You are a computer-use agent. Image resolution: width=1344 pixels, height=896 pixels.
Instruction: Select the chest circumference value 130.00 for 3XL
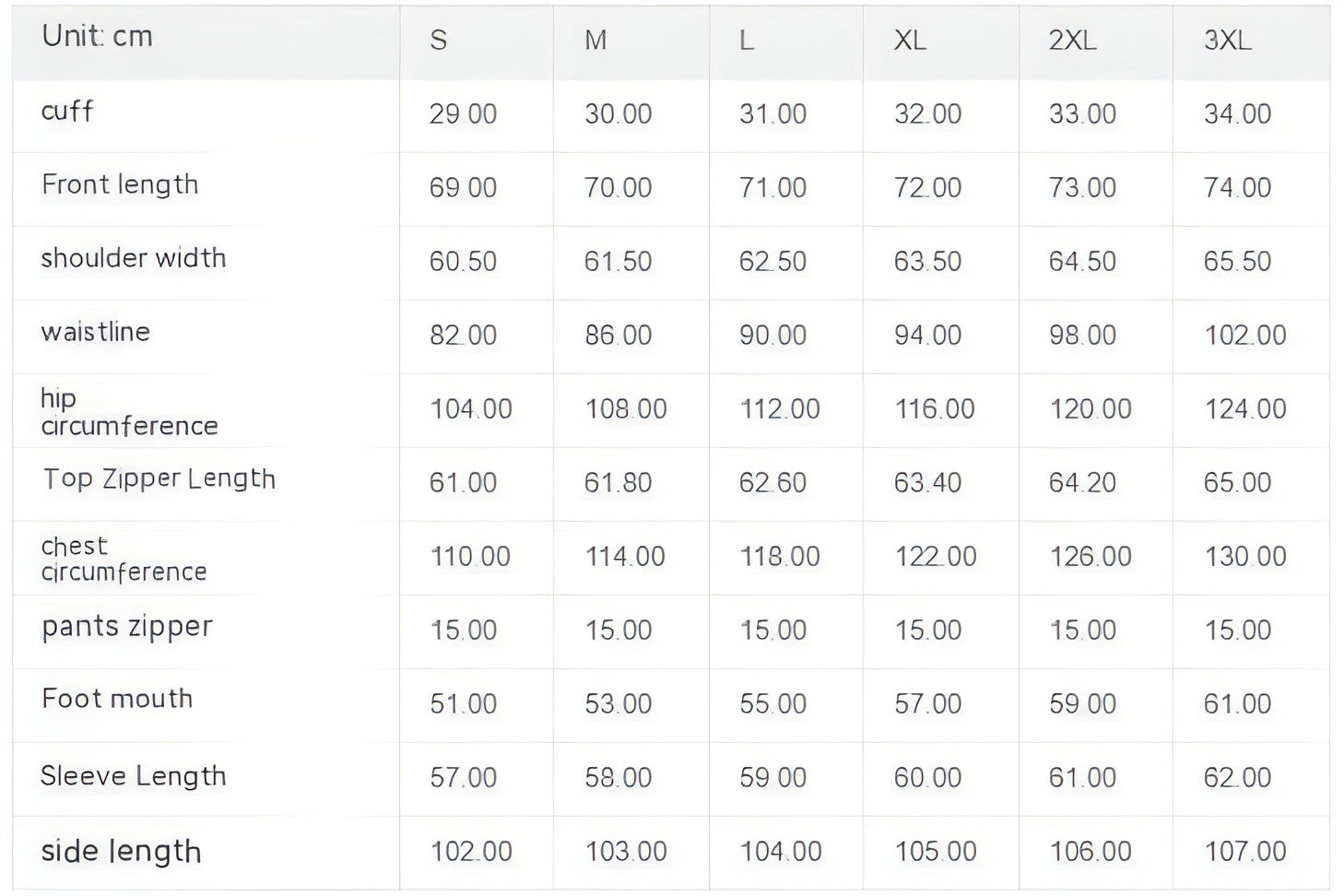[1244, 557]
